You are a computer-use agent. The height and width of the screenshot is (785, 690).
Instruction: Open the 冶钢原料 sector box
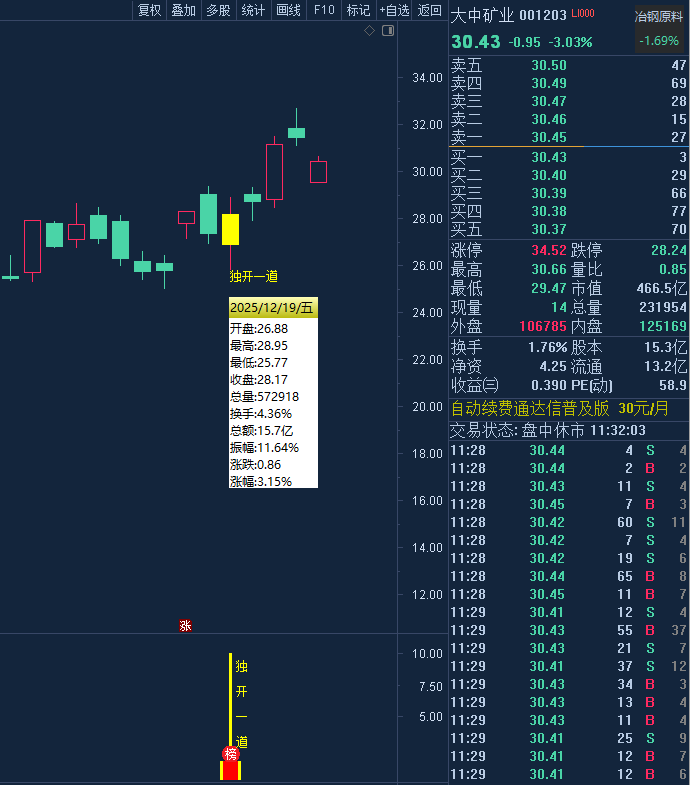point(659,29)
